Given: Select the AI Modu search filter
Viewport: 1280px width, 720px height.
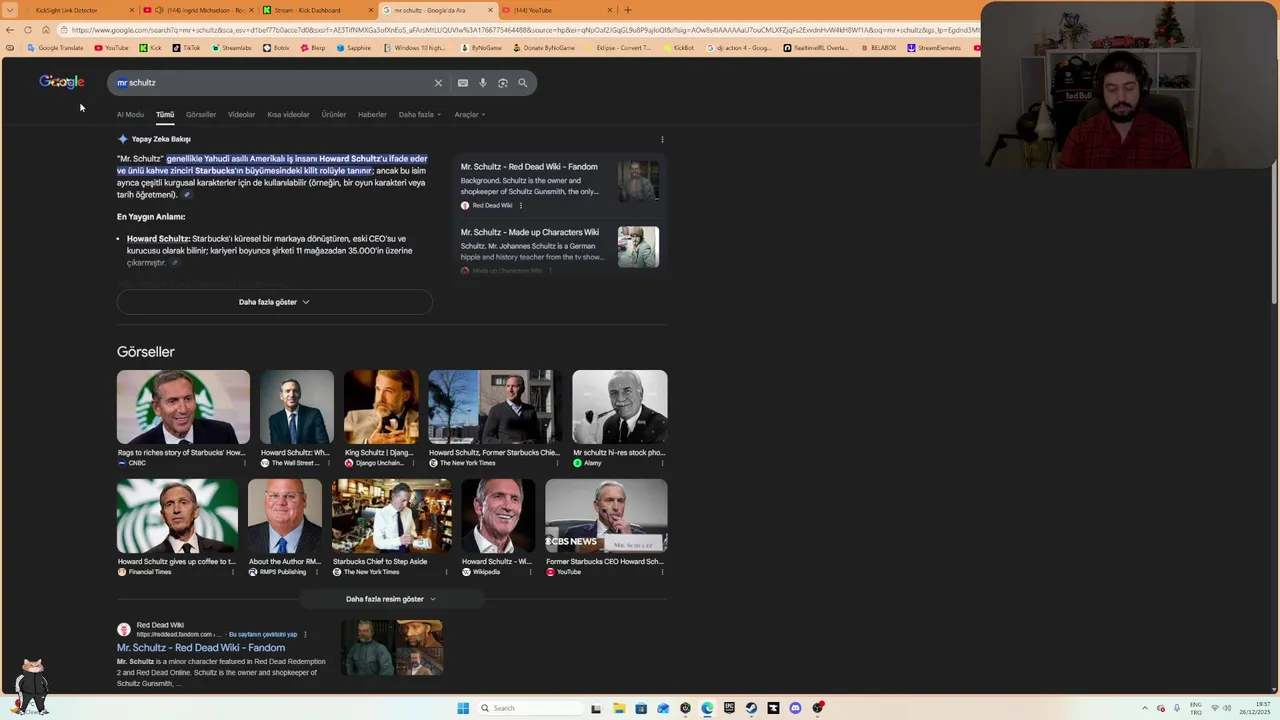Looking at the screenshot, I should 130,115.
